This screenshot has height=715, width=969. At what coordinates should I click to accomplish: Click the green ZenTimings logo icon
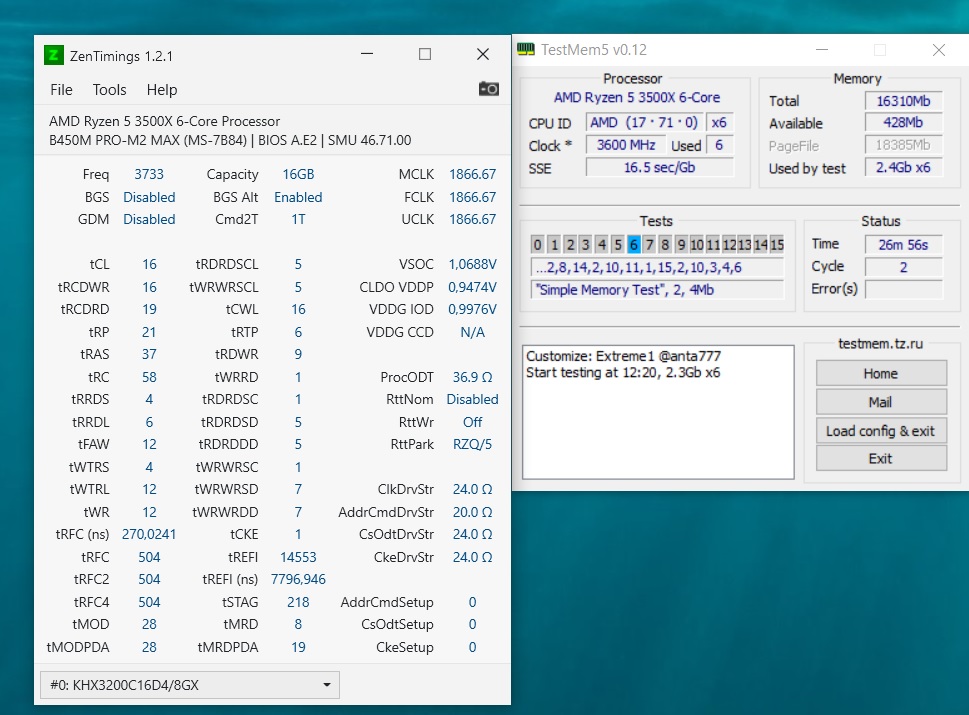pos(54,55)
